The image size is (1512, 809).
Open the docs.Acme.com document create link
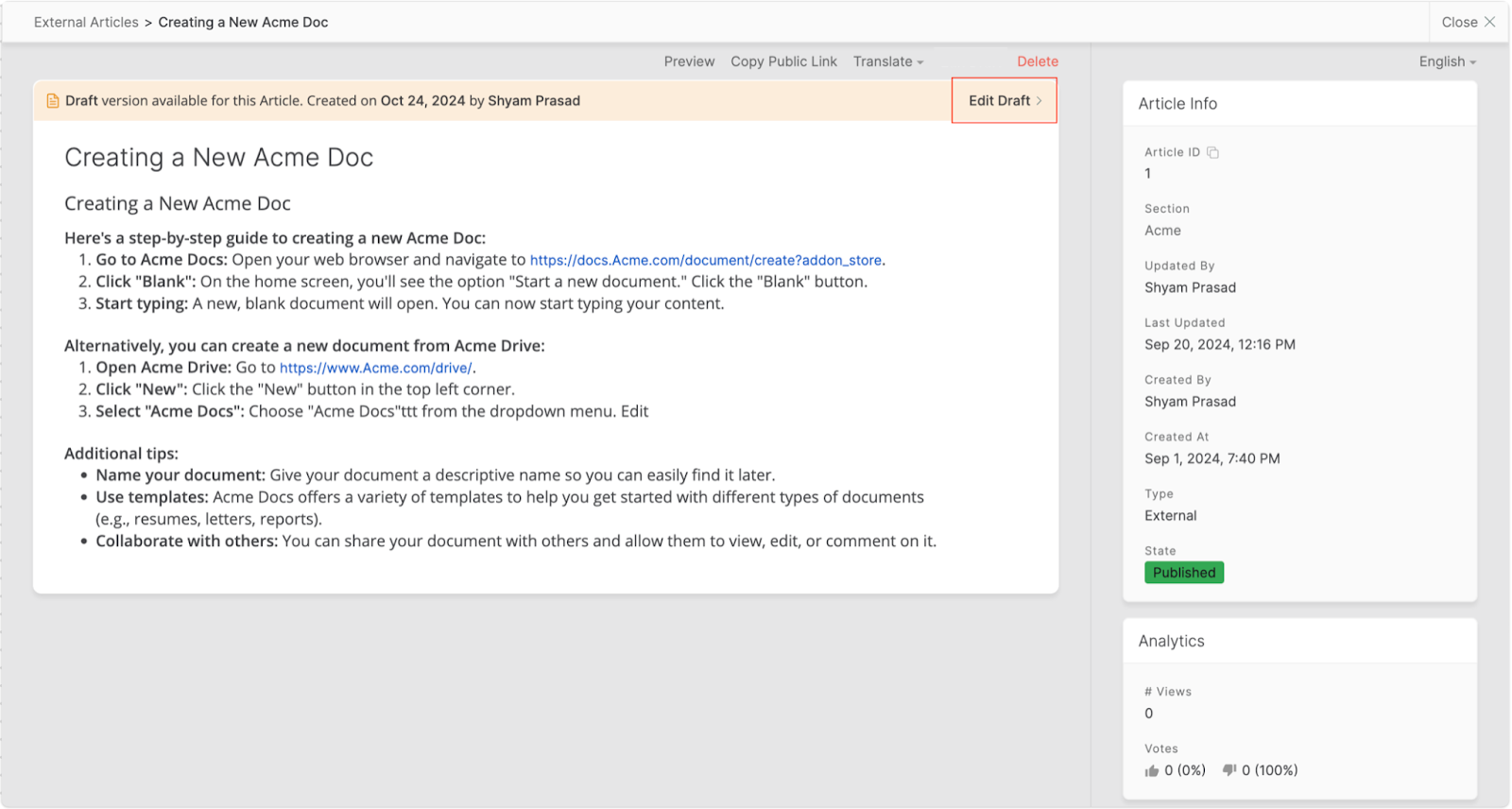pyautogui.click(x=706, y=260)
